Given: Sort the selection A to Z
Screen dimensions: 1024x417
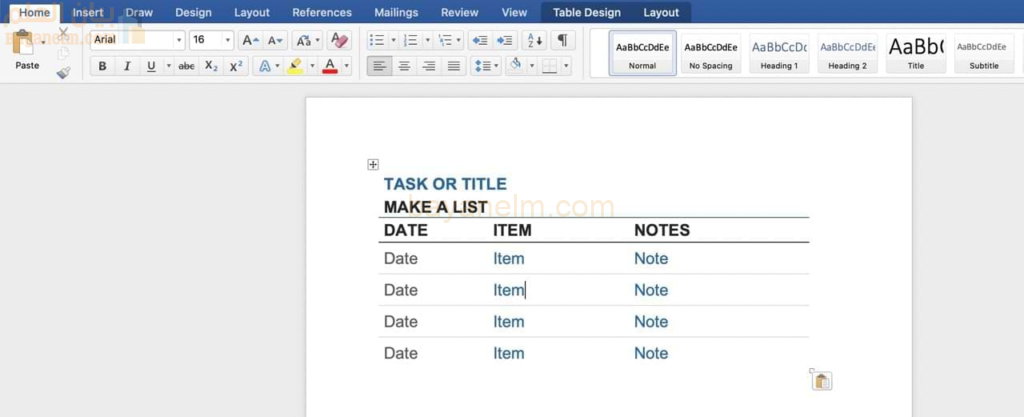Looking at the screenshot, I should click(534, 41).
